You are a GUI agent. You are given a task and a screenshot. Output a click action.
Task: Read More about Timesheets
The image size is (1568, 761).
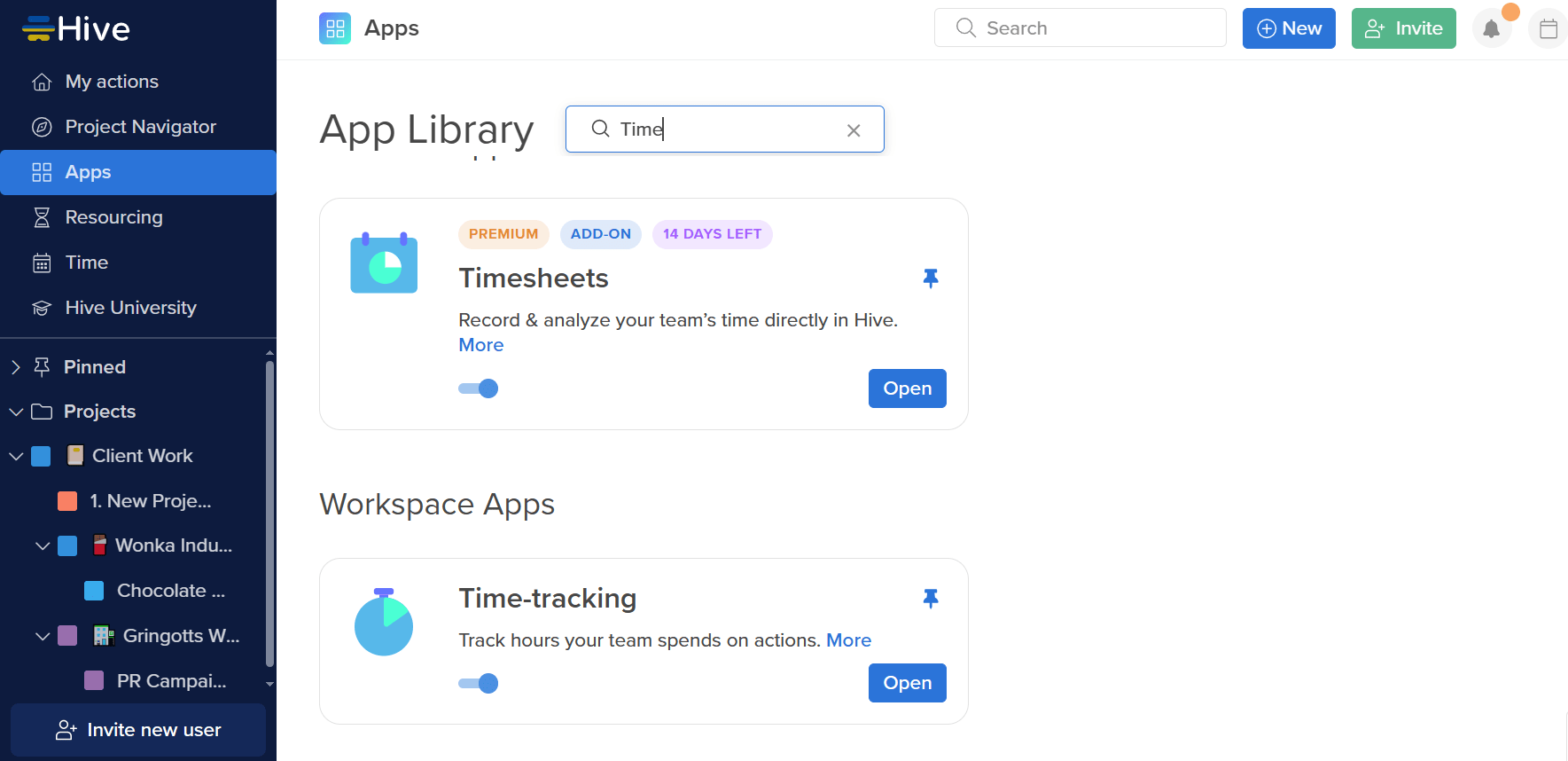pyautogui.click(x=481, y=345)
